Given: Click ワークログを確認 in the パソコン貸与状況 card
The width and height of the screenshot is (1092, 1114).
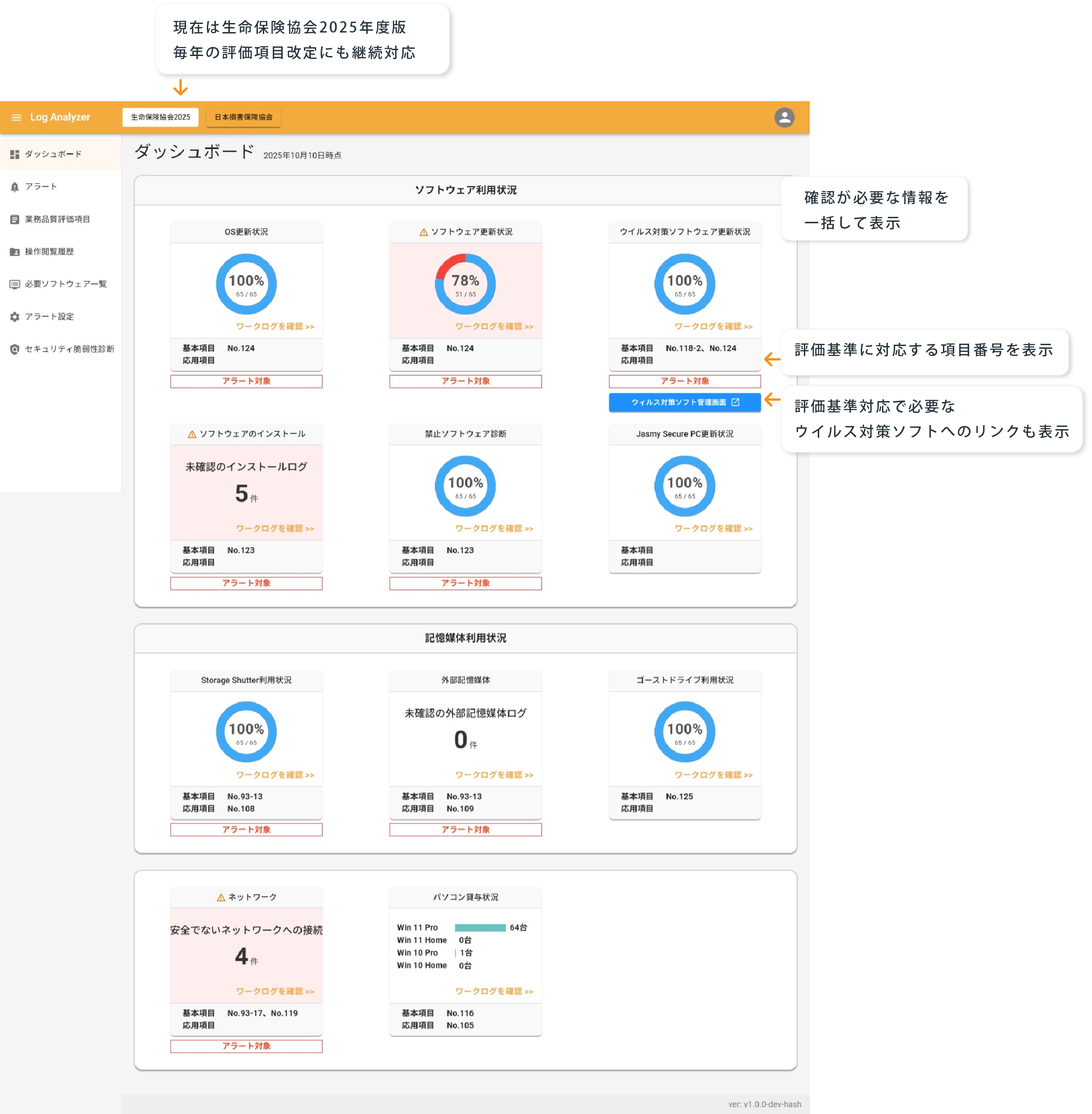Looking at the screenshot, I should [x=494, y=991].
